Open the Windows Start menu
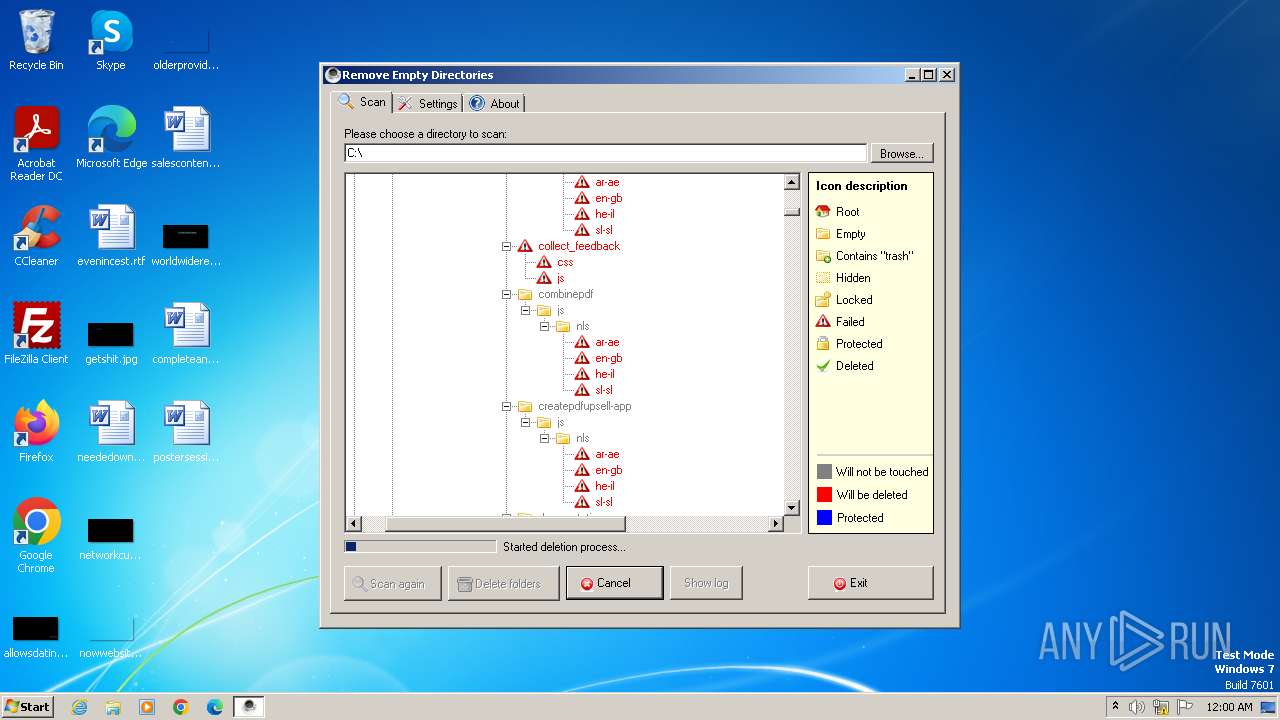Screen dimensions: 1280x720 (x=28, y=706)
